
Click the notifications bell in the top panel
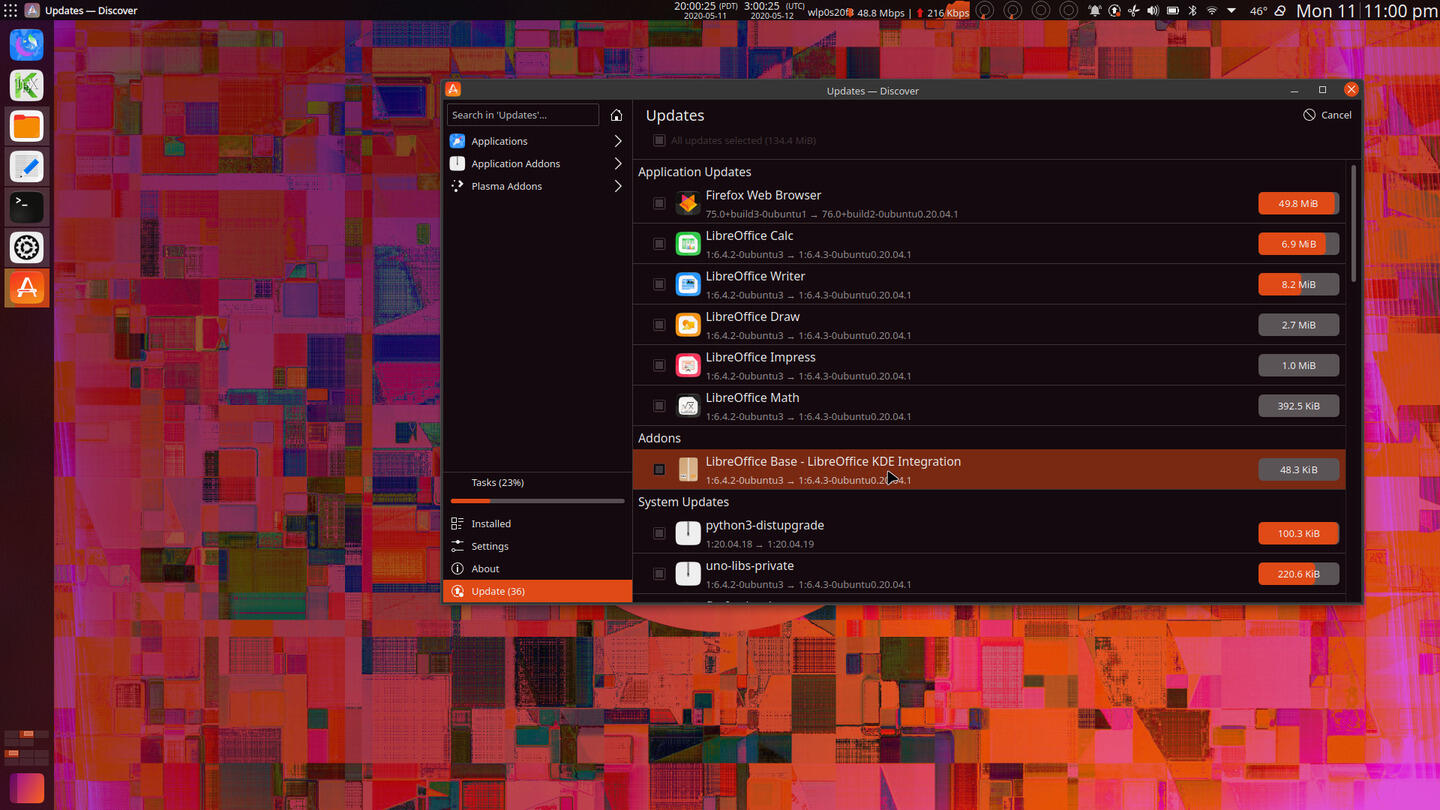[1095, 11]
